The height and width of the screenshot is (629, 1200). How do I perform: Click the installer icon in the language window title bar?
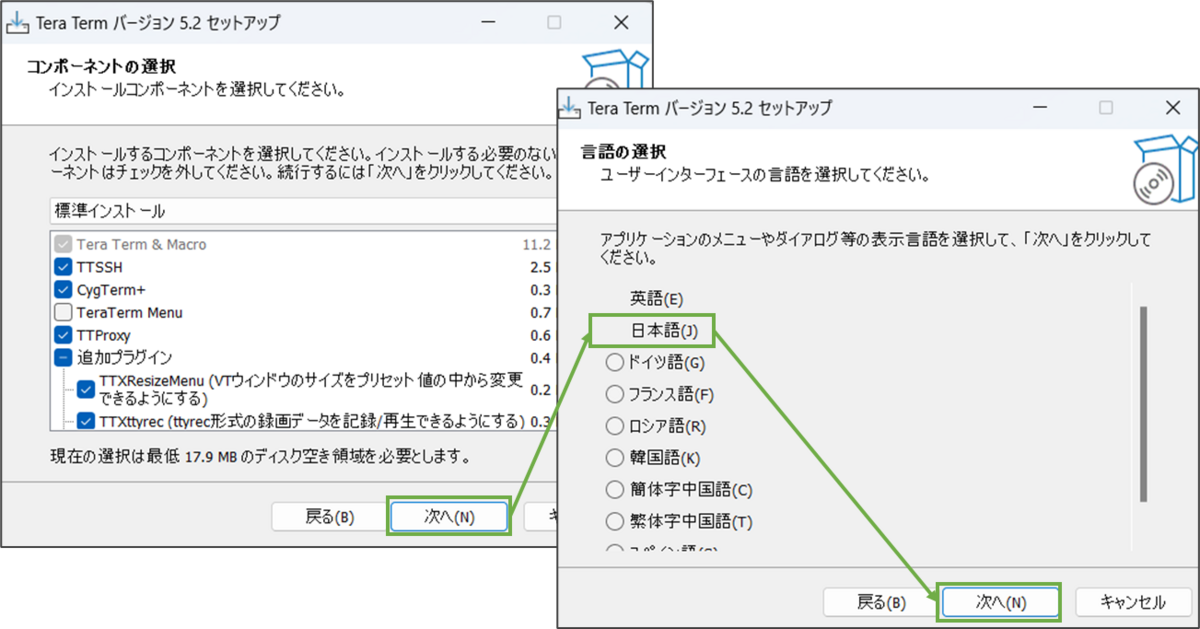click(568, 107)
